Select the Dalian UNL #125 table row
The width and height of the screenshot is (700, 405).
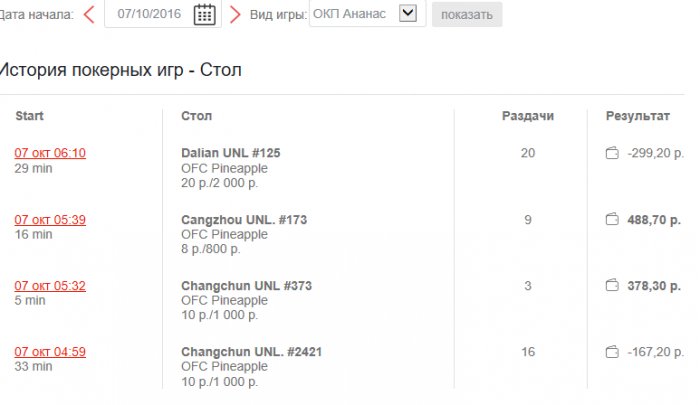[231, 153]
